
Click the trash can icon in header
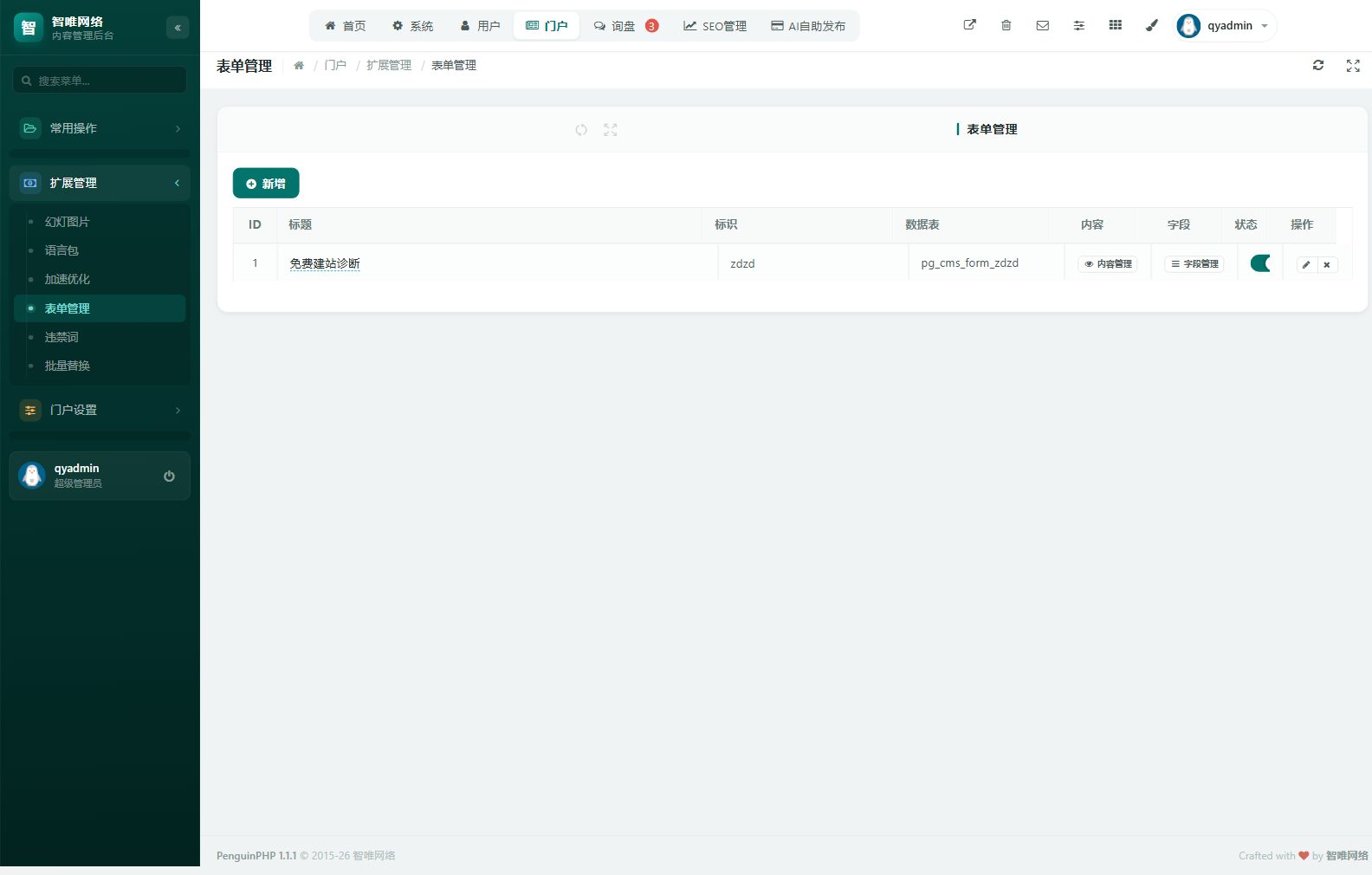point(1006,25)
